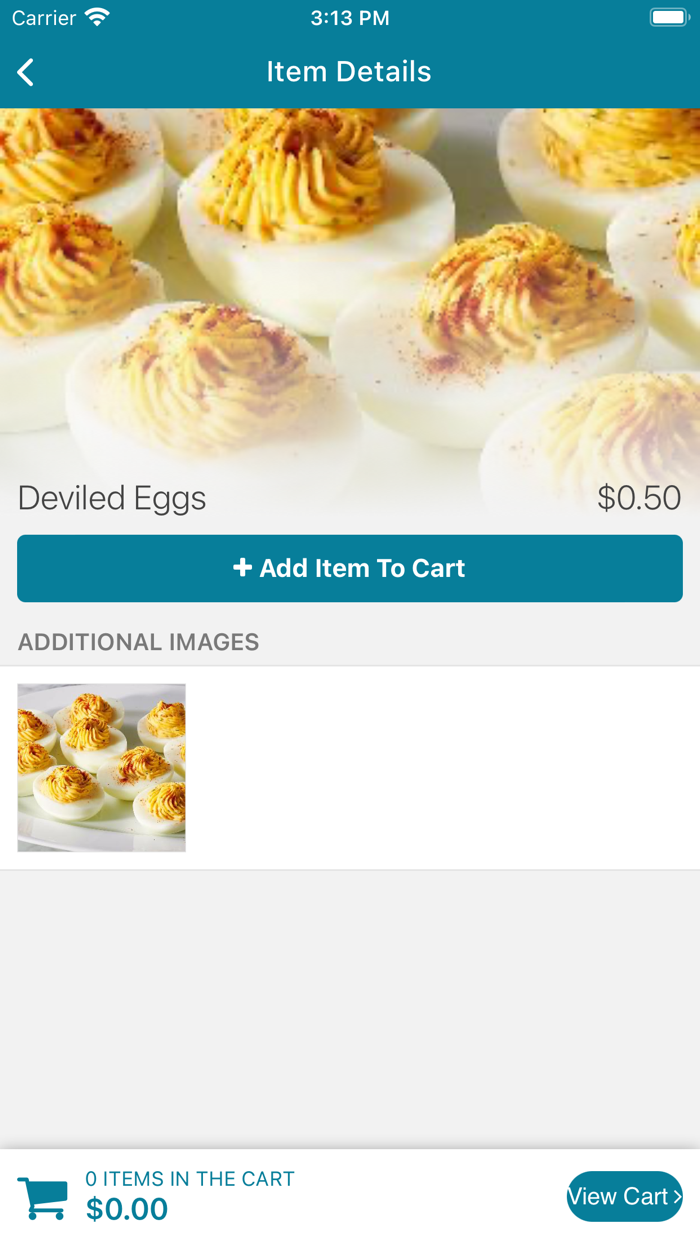Tap the 0 Items In The Cart label
Viewport: 700px width, 1244px height.
pos(190,1179)
